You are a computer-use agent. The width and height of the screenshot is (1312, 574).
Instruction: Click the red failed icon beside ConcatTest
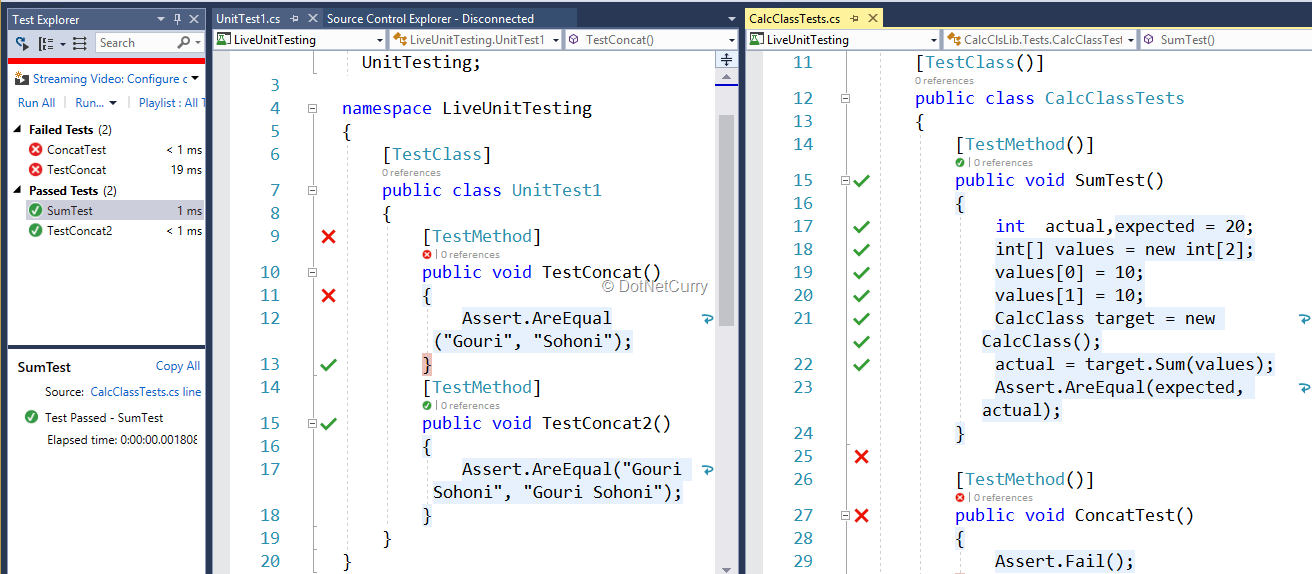[36, 150]
